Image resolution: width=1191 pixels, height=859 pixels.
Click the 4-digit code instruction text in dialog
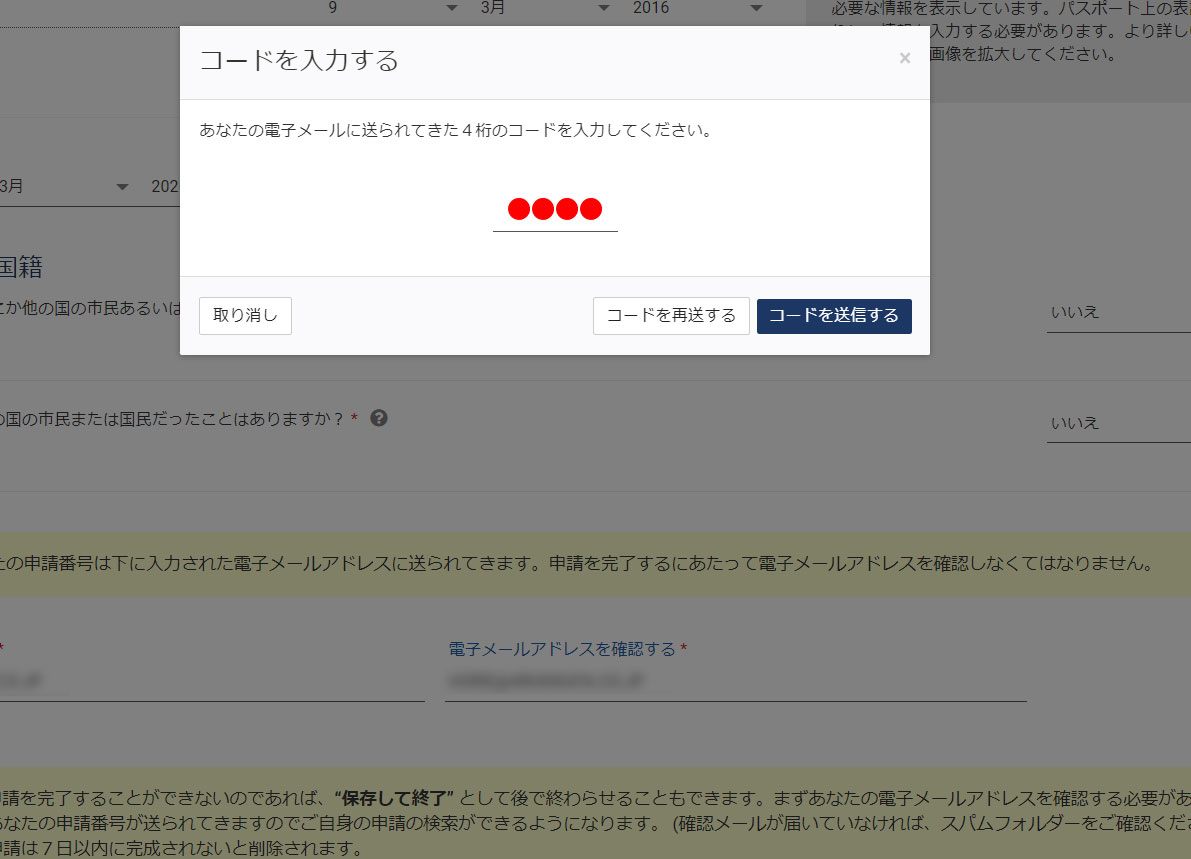point(455,131)
